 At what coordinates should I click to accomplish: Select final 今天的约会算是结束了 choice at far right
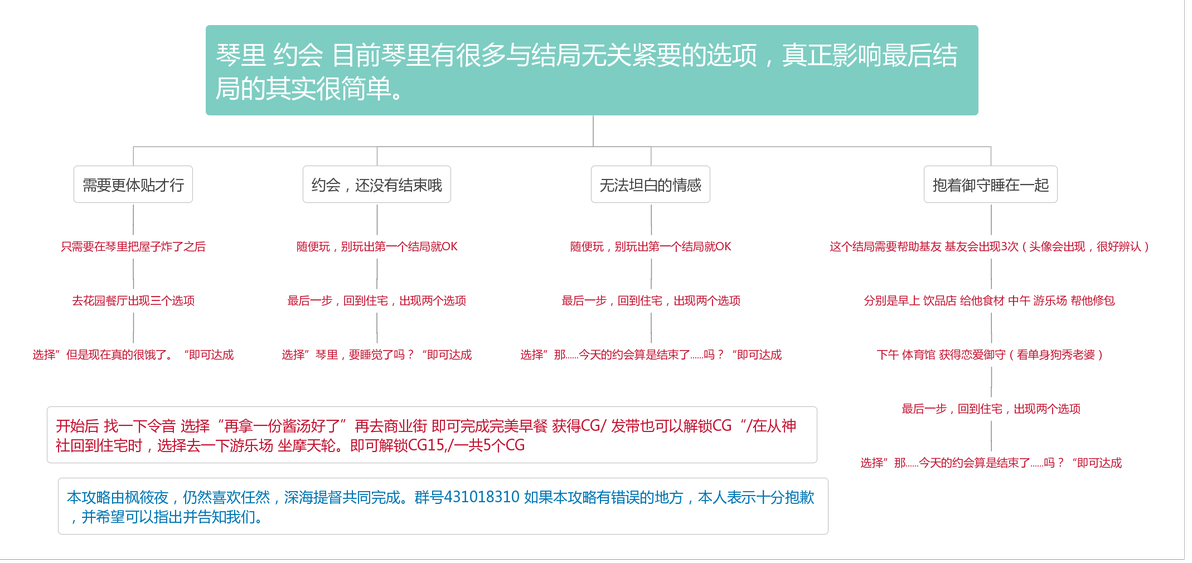(x=991, y=463)
